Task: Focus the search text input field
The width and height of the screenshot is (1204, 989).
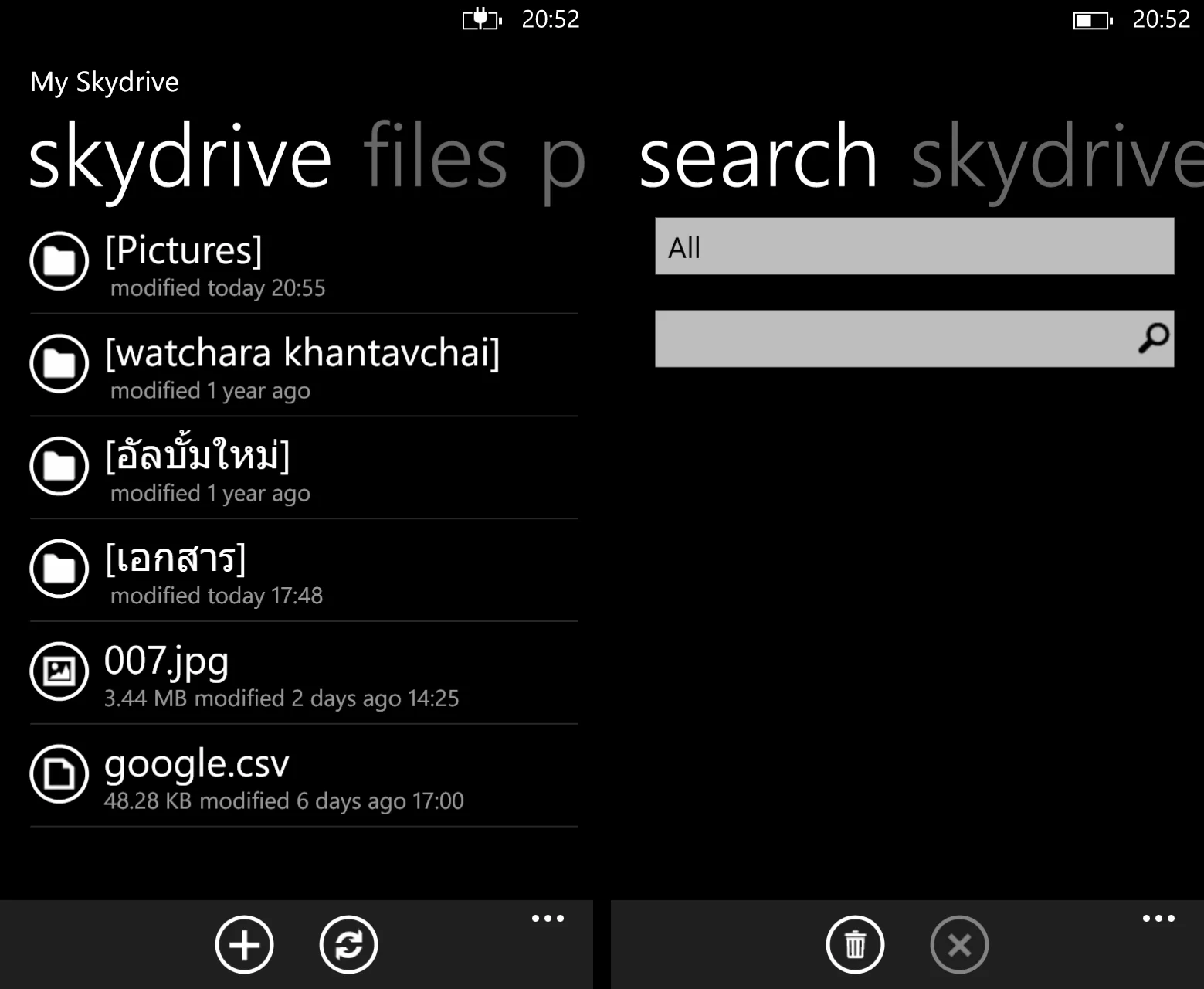Action: [914, 338]
